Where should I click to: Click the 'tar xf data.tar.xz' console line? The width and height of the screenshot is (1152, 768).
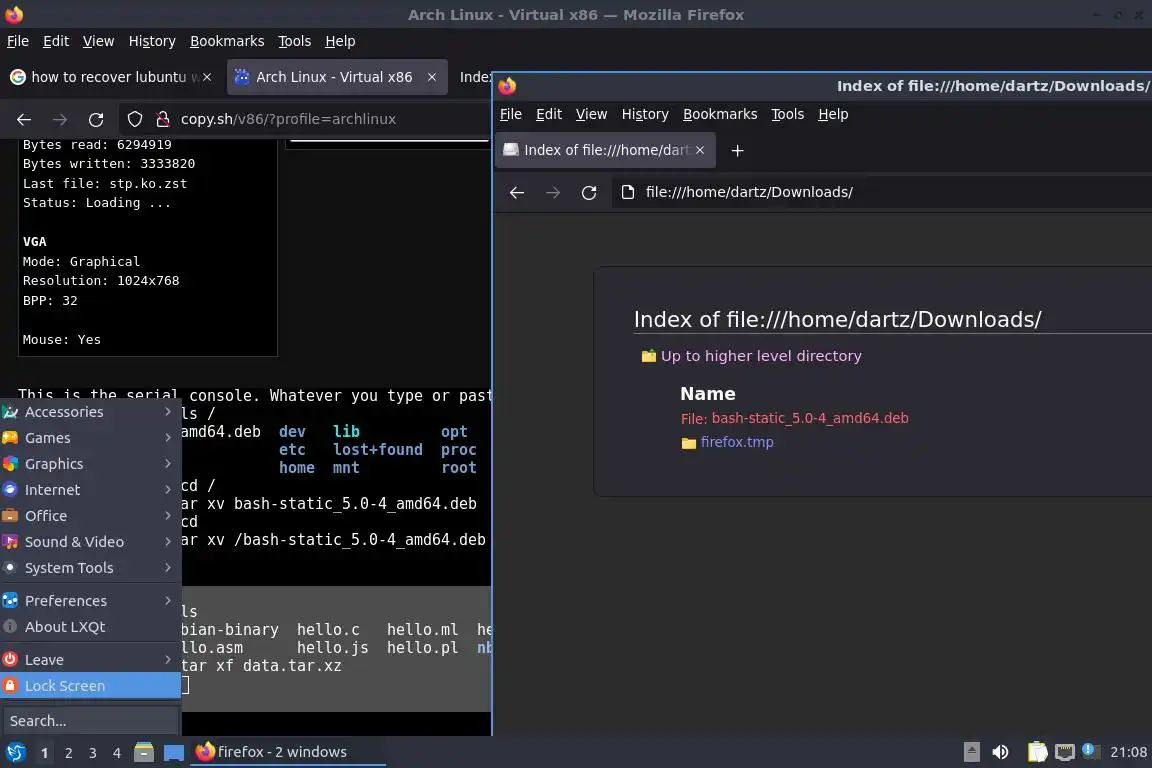pyautogui.click(x=262, y=666)
